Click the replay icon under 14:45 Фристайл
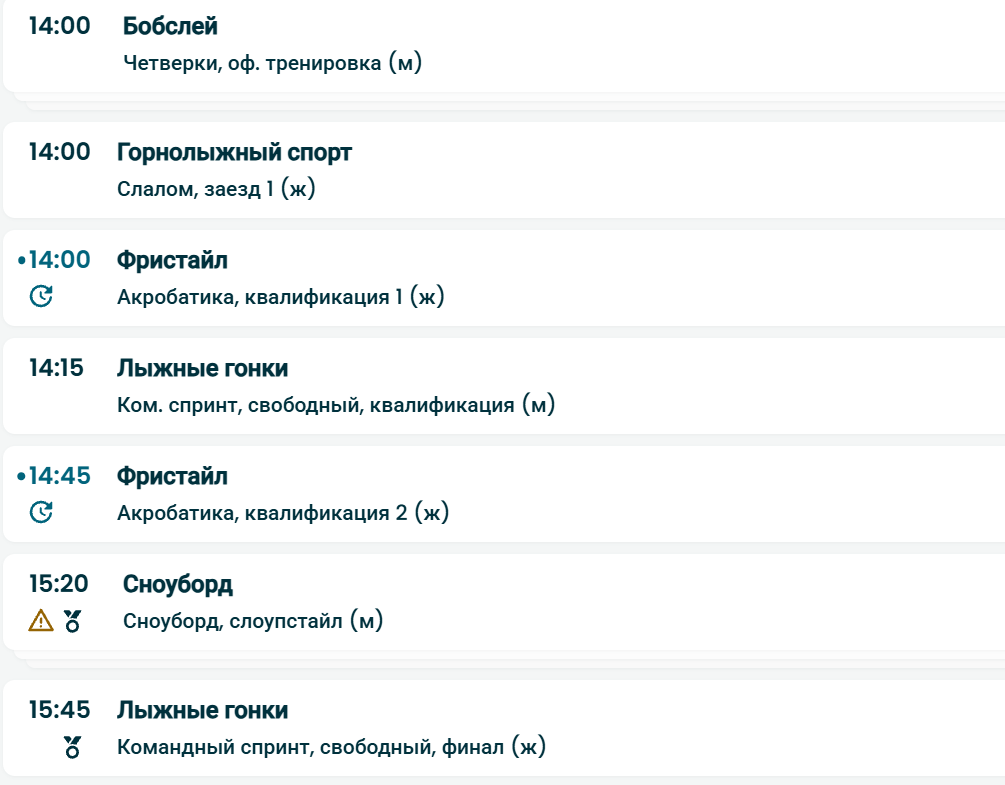This screenshot has height=785, width=1005. [x=41, y=513]
